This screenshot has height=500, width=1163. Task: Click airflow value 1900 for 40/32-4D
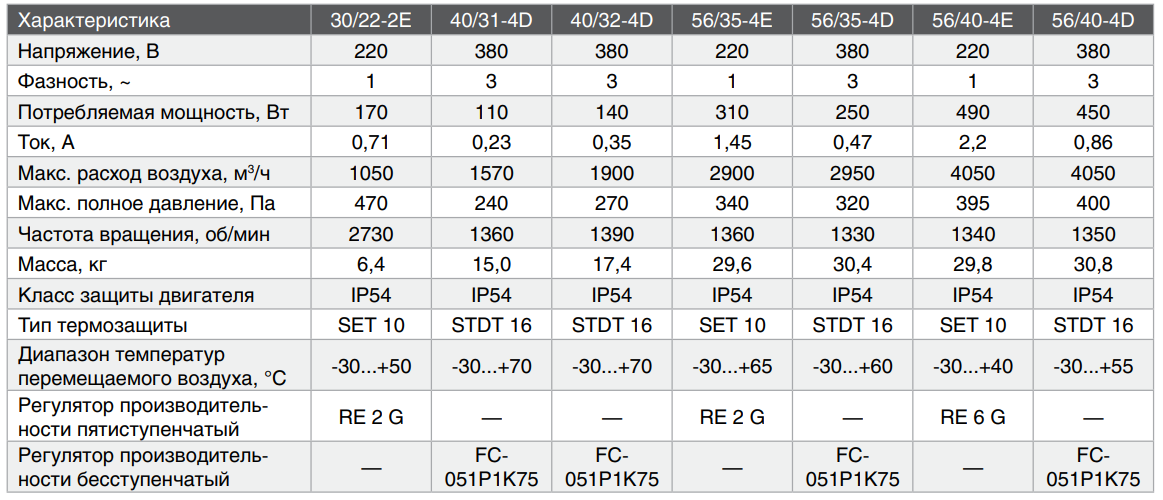point(610,174)
